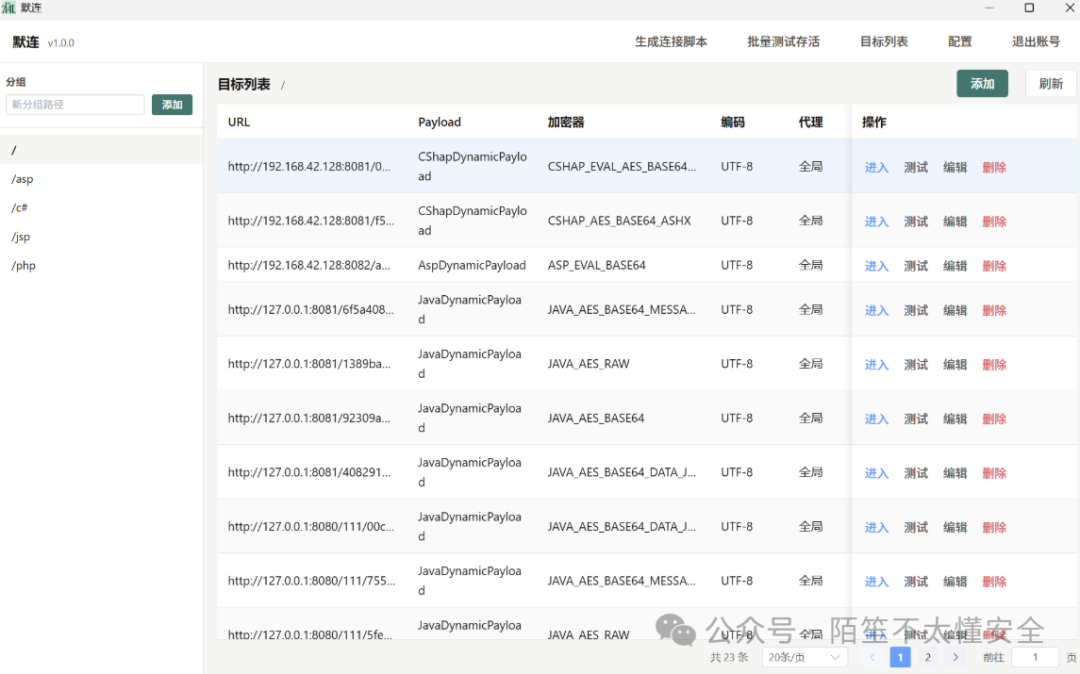Click 删除 for 6f5a408 URL row
The width and height of the screenshot is (1080, 674).
click(994, 310)
